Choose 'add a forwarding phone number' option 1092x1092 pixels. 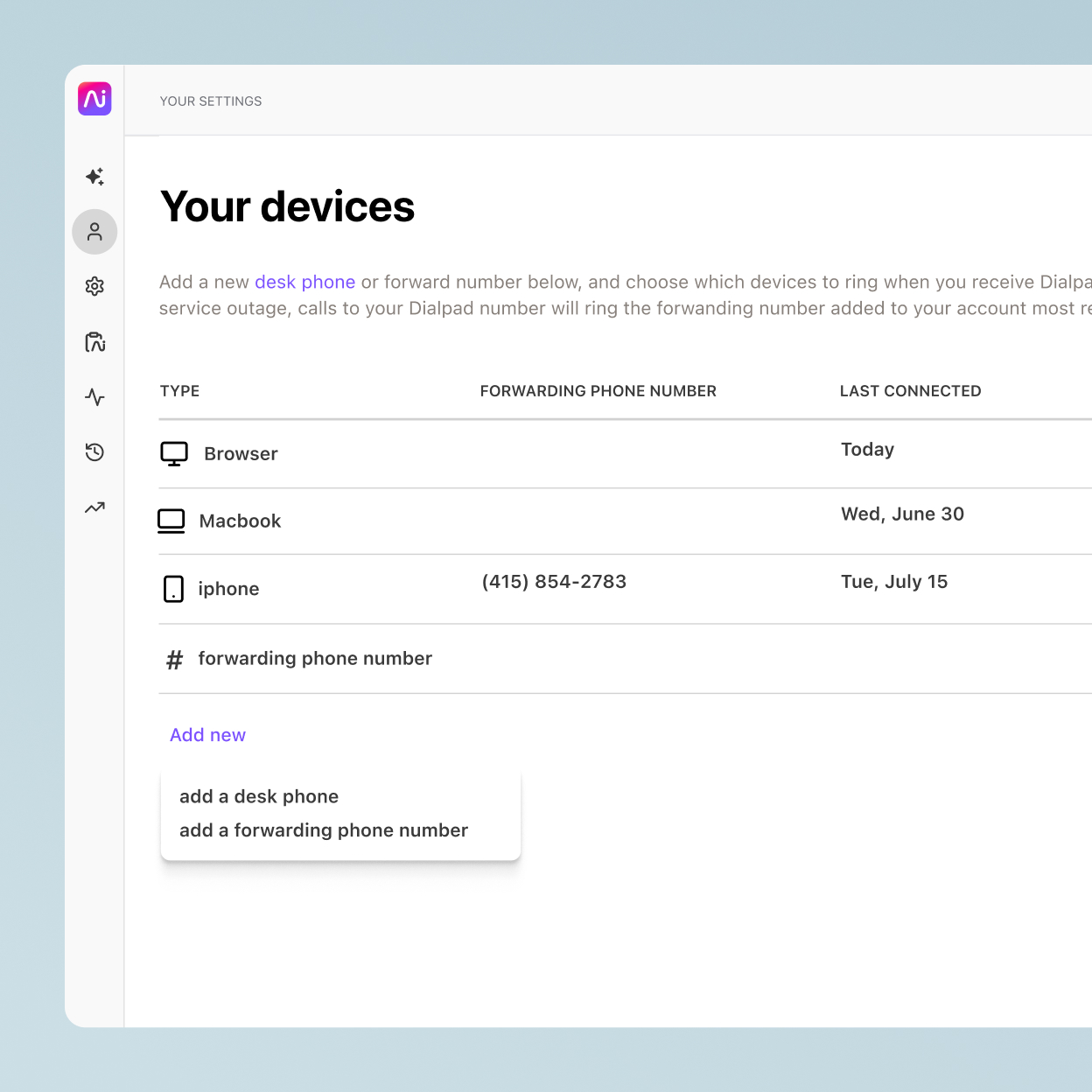323,830
